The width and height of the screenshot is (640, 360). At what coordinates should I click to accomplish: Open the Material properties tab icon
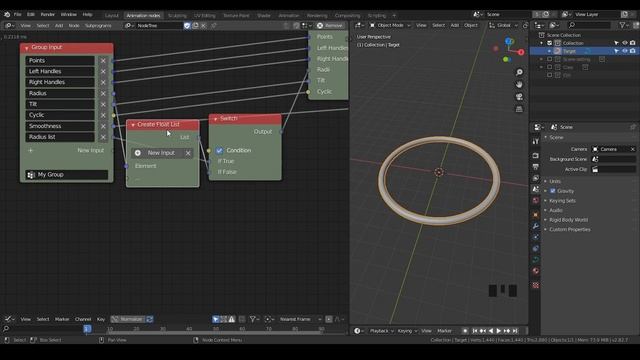click(536, 271)
